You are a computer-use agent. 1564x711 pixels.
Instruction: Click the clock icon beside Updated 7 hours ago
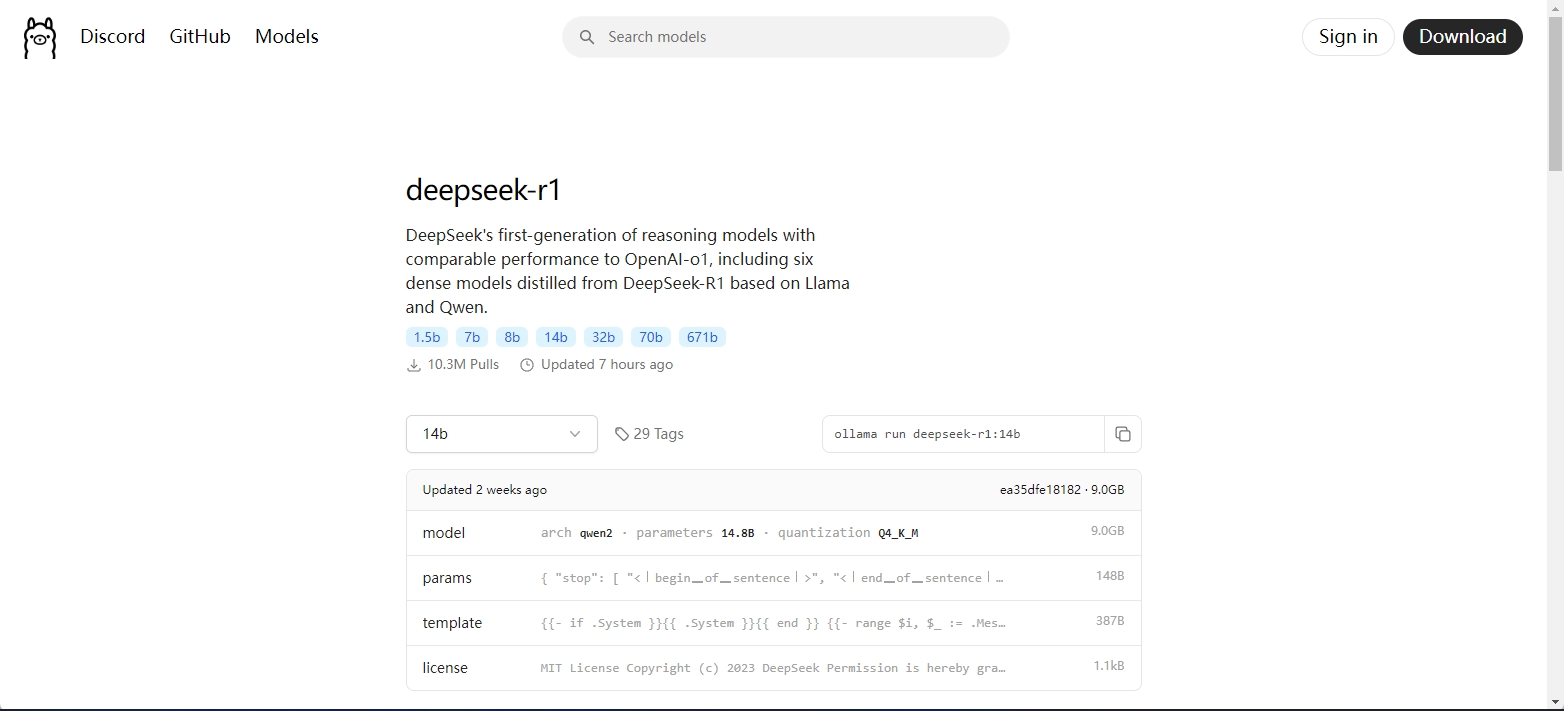tap(527, 365)
